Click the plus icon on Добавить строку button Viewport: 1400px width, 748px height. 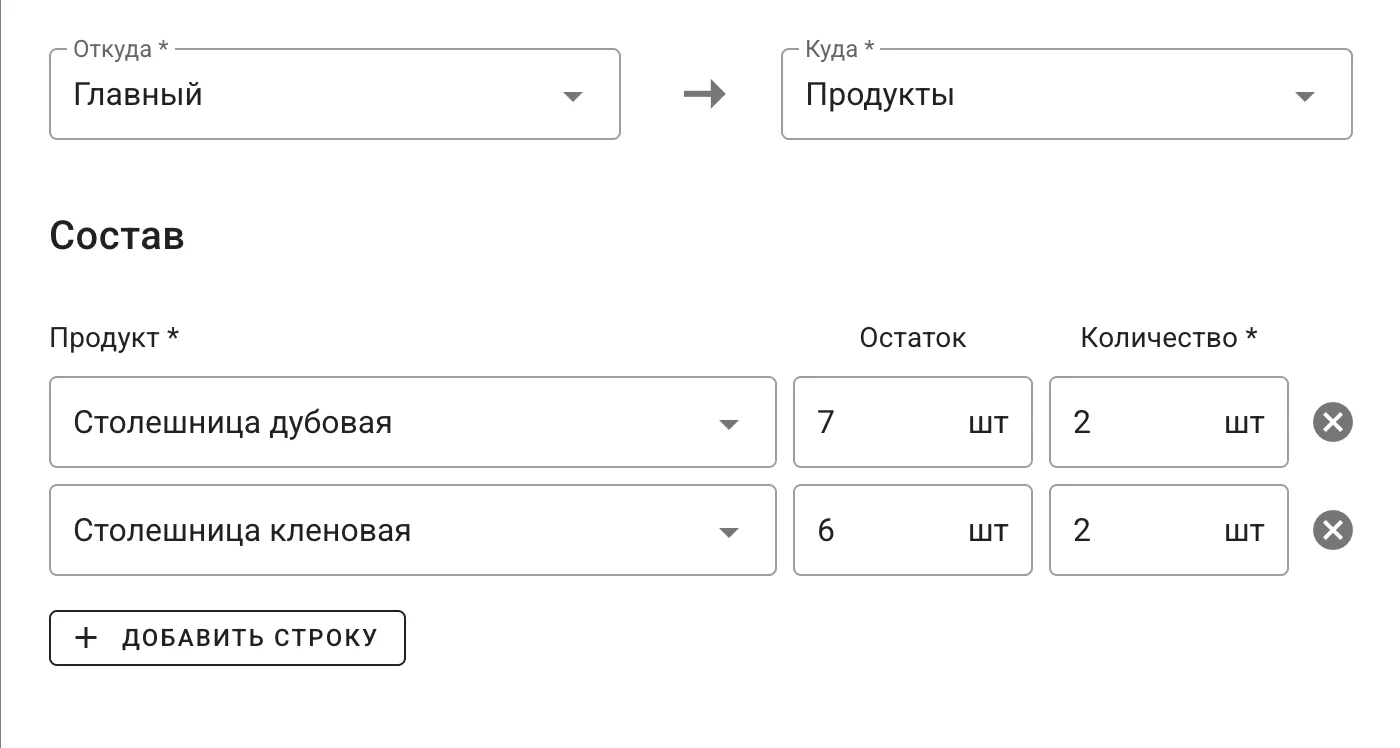pos(87,637)
